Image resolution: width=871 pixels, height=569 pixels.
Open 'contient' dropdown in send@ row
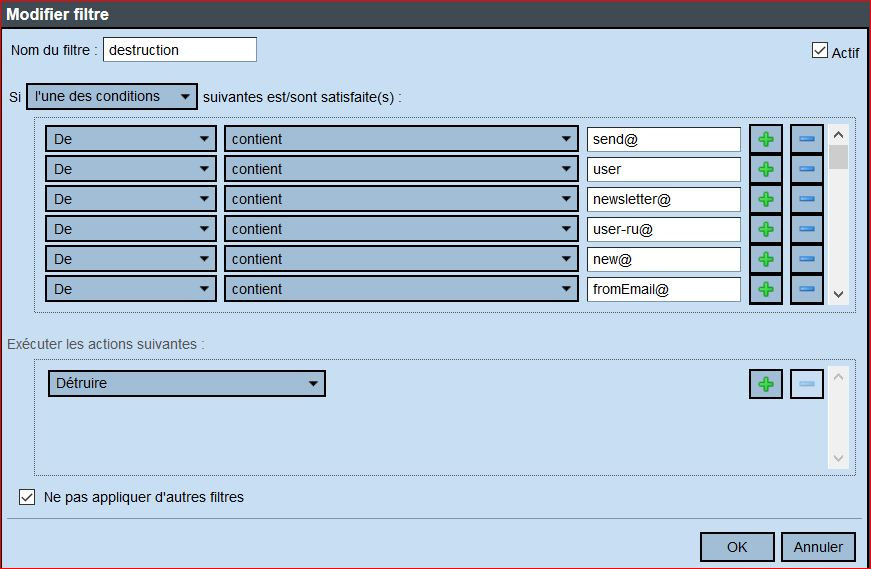tap(401, 139)
